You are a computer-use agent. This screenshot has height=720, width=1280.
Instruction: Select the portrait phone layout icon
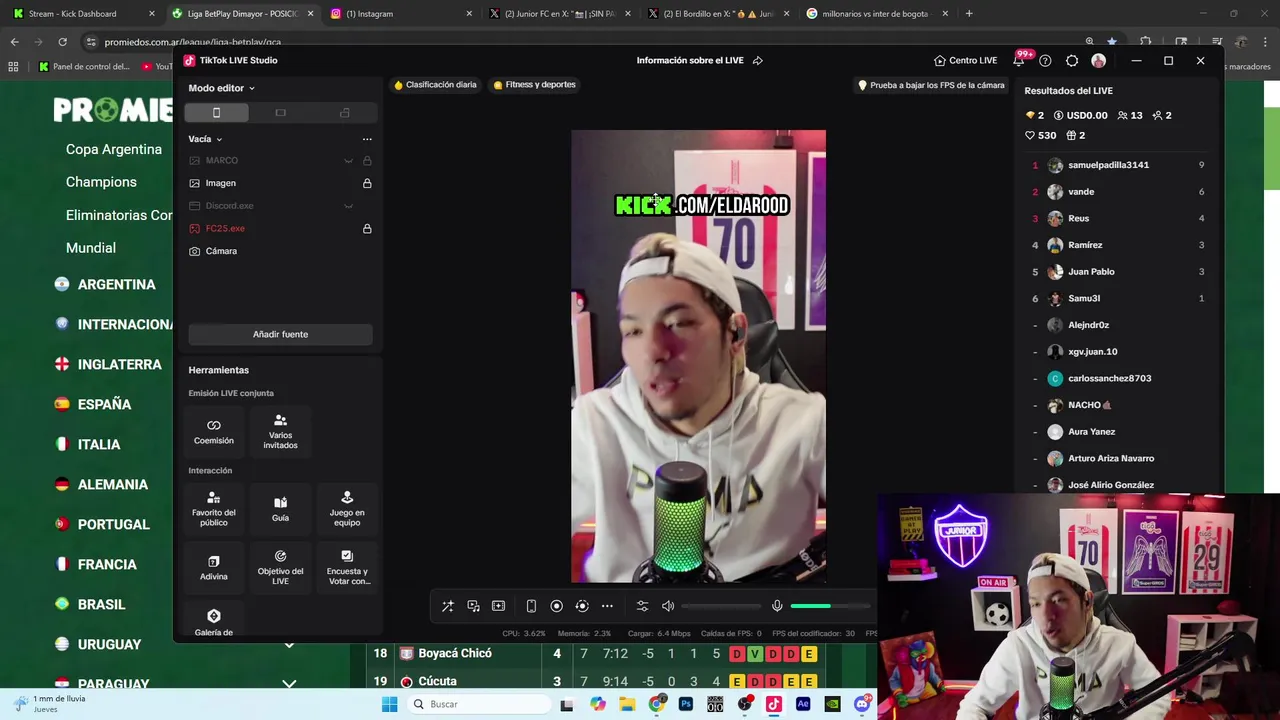216,113
